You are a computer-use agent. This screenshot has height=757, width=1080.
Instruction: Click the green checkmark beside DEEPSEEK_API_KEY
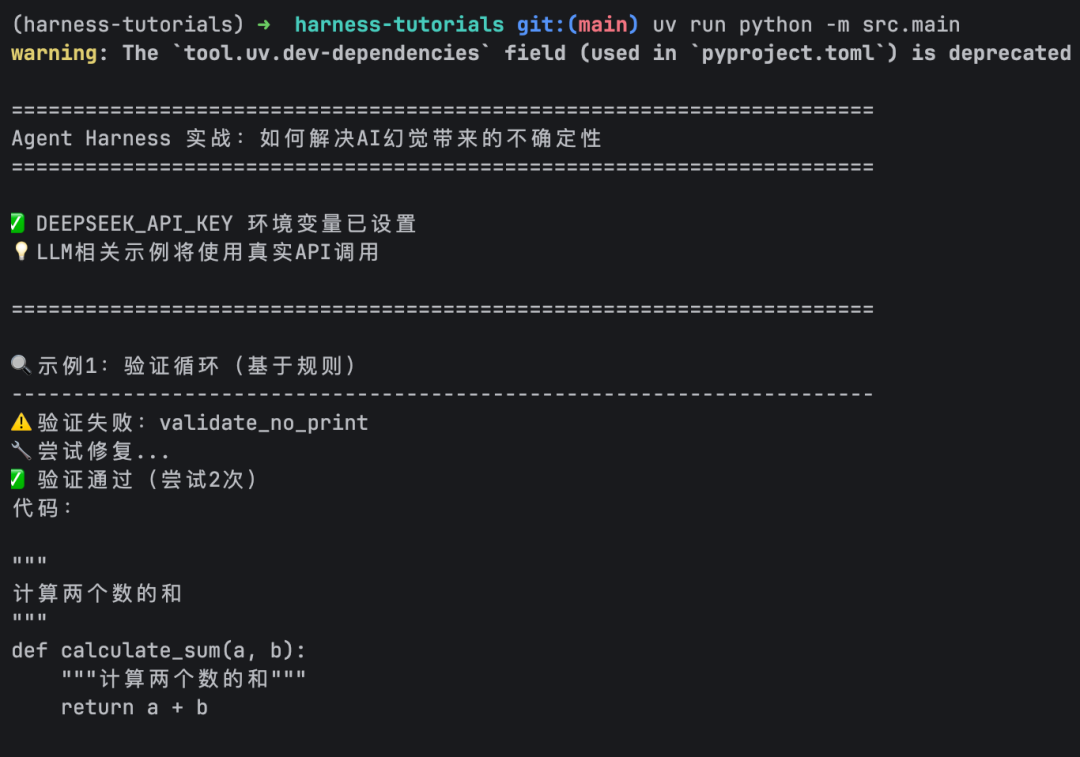pos(18,223)
